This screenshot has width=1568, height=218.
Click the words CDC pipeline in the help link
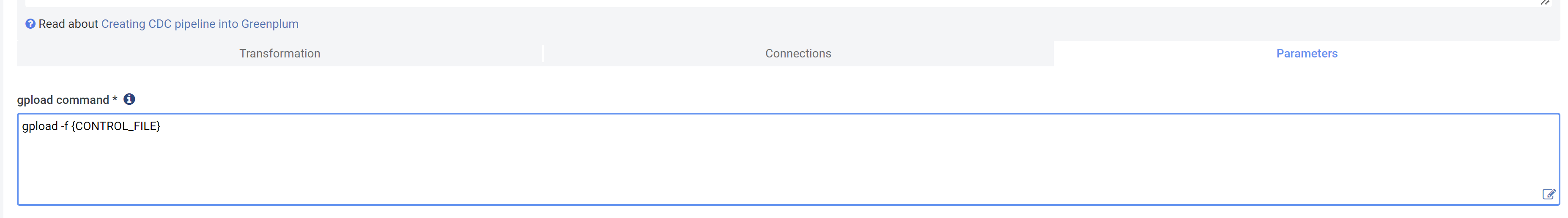pyautogui.click(x=181, y=24)
